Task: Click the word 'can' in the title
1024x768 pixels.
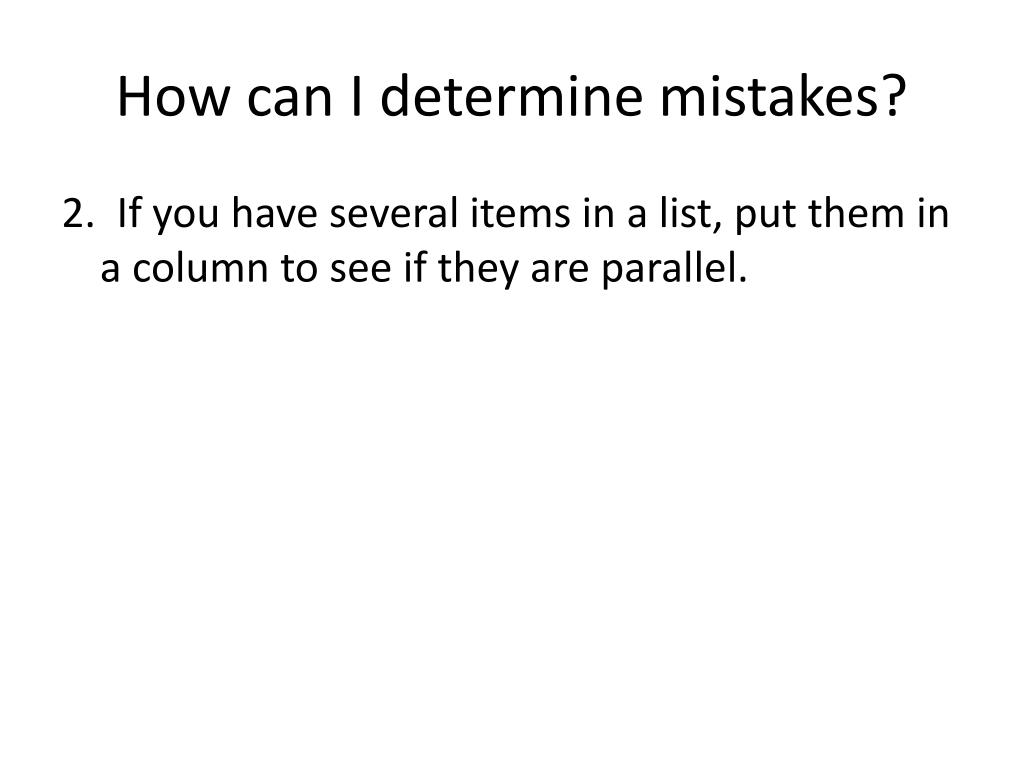Action: pos(289,98)
